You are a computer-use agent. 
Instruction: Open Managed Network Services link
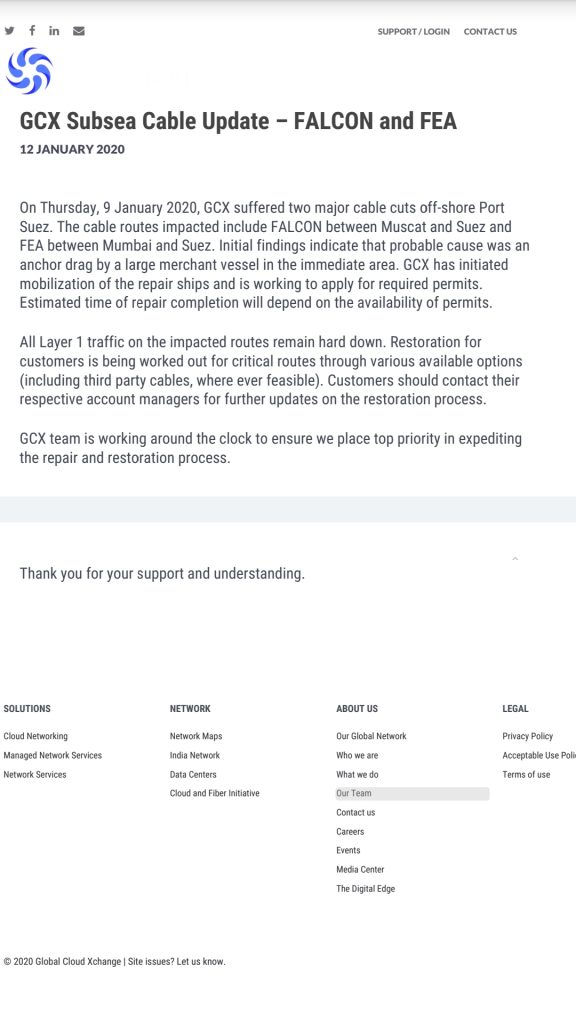click(52, 755)
